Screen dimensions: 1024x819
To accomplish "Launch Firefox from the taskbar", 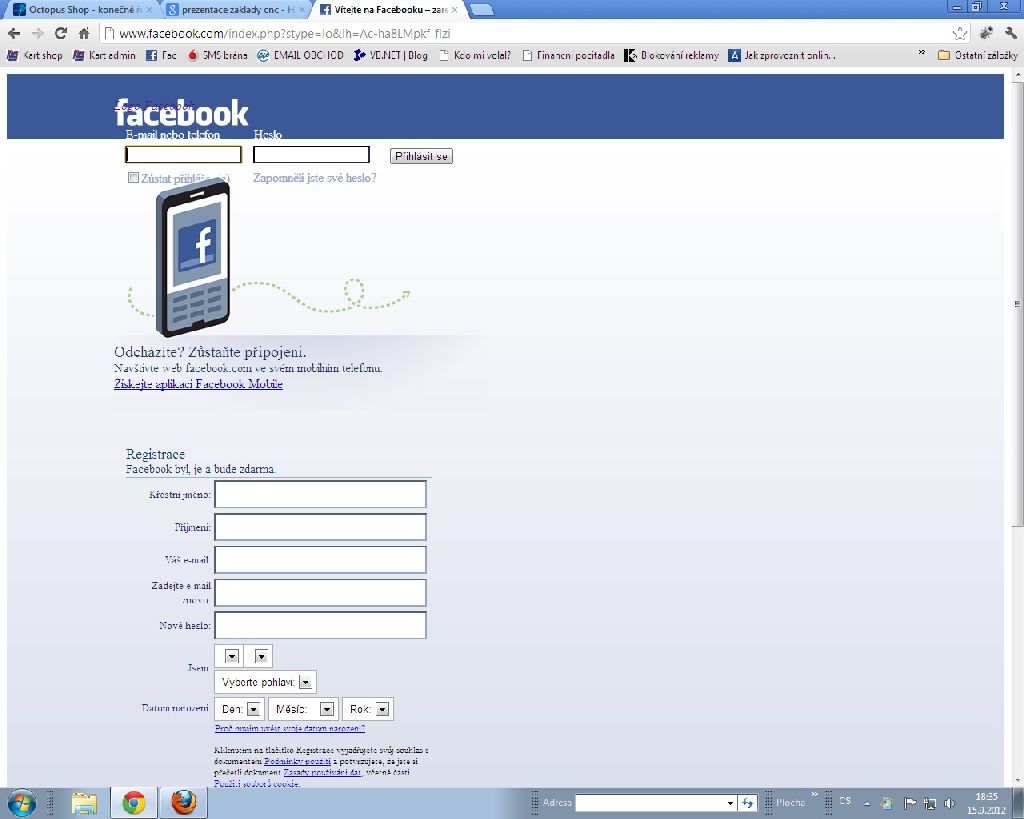I will point(184,803).
